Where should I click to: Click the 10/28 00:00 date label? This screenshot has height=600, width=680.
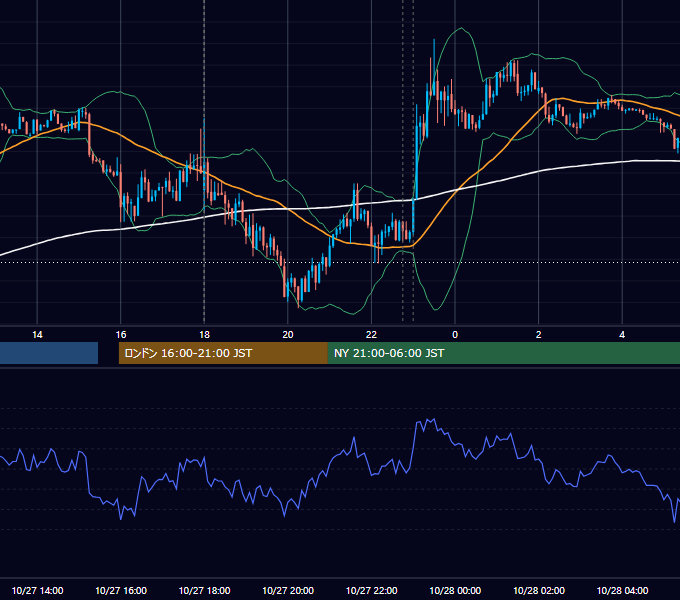pyautogui.click(x=455, y=590)
